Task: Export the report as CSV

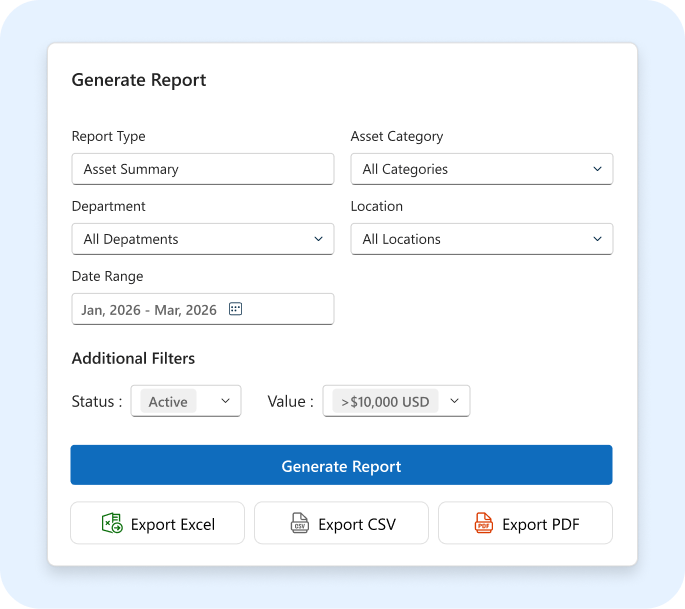Action: click(x=341, y=523)
